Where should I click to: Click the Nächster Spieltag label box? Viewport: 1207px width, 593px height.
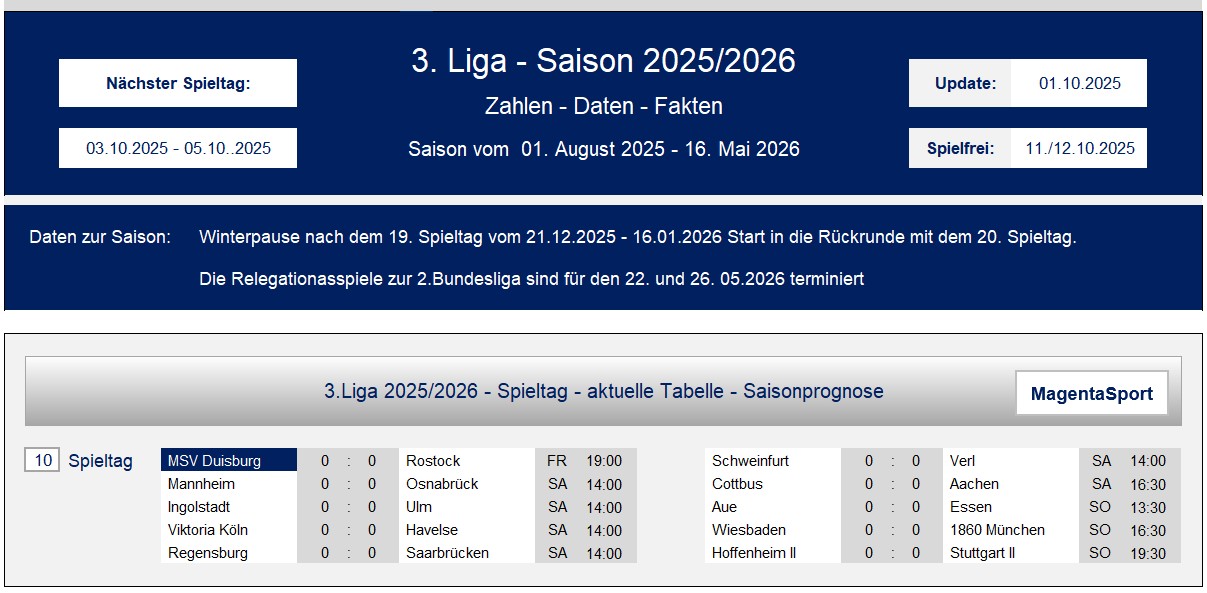(x=178, y=83)
